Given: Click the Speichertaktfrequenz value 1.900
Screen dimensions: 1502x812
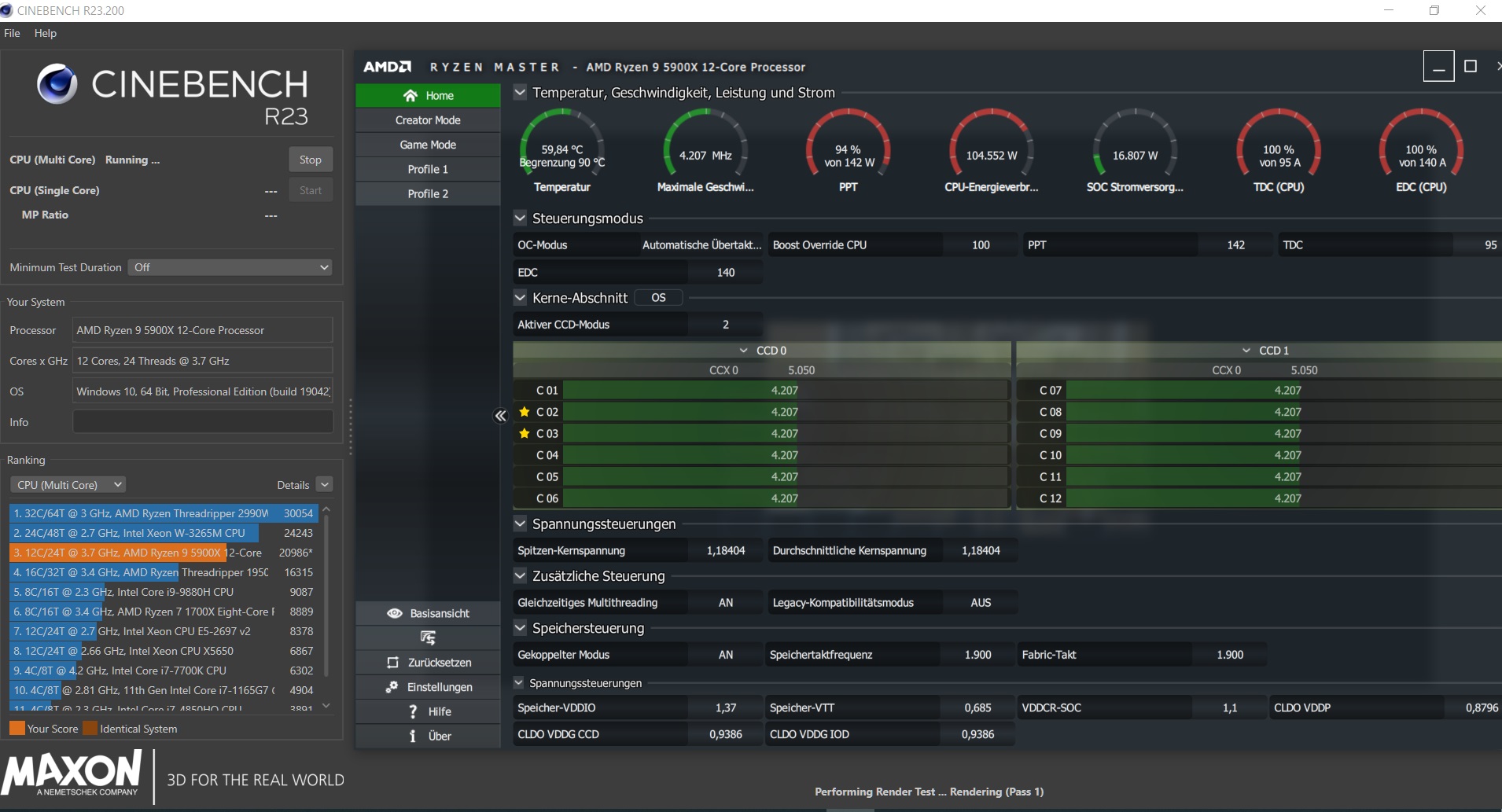Looking at the screenshot, I should [x=977, y=655].
